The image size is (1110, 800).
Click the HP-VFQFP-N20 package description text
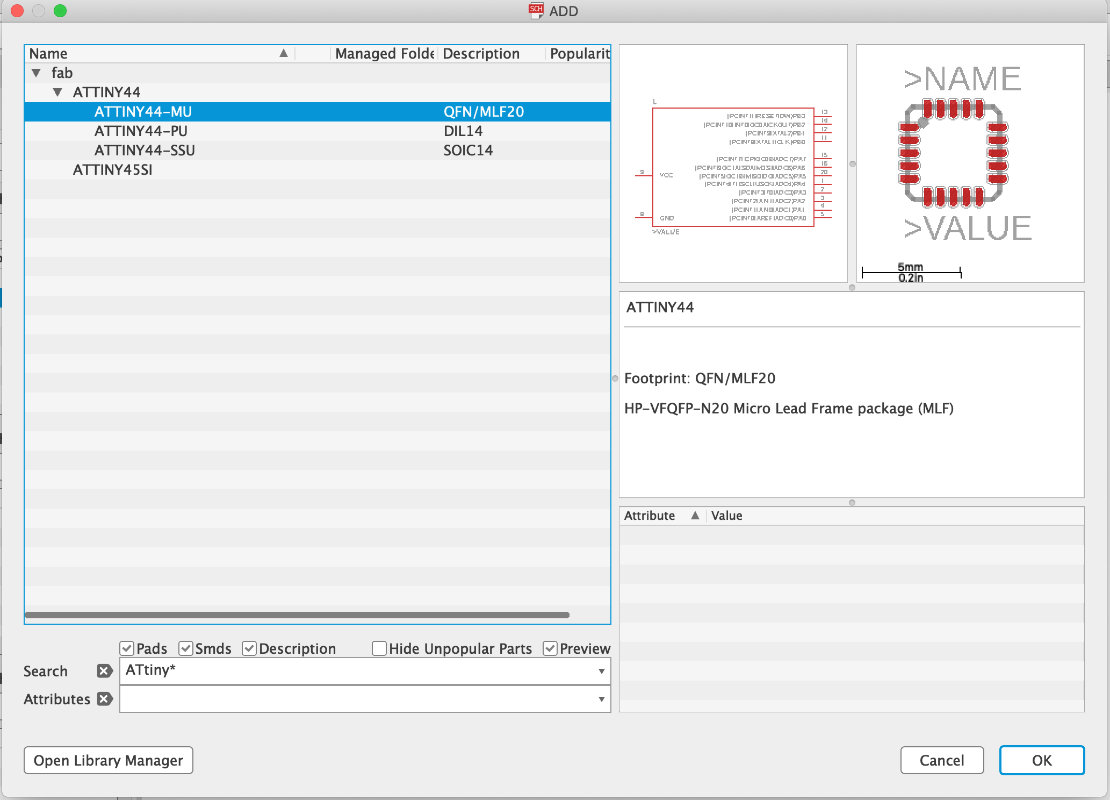(x=789, y=408)
